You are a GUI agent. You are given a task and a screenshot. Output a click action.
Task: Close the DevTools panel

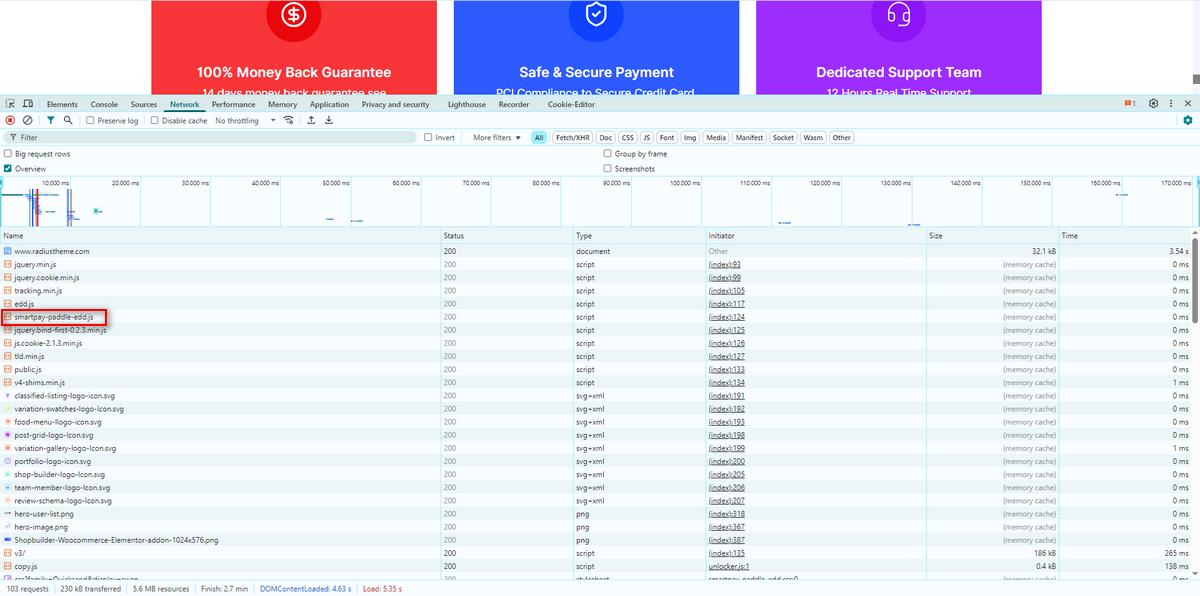pyautogui.click(x=1188, y=104)
